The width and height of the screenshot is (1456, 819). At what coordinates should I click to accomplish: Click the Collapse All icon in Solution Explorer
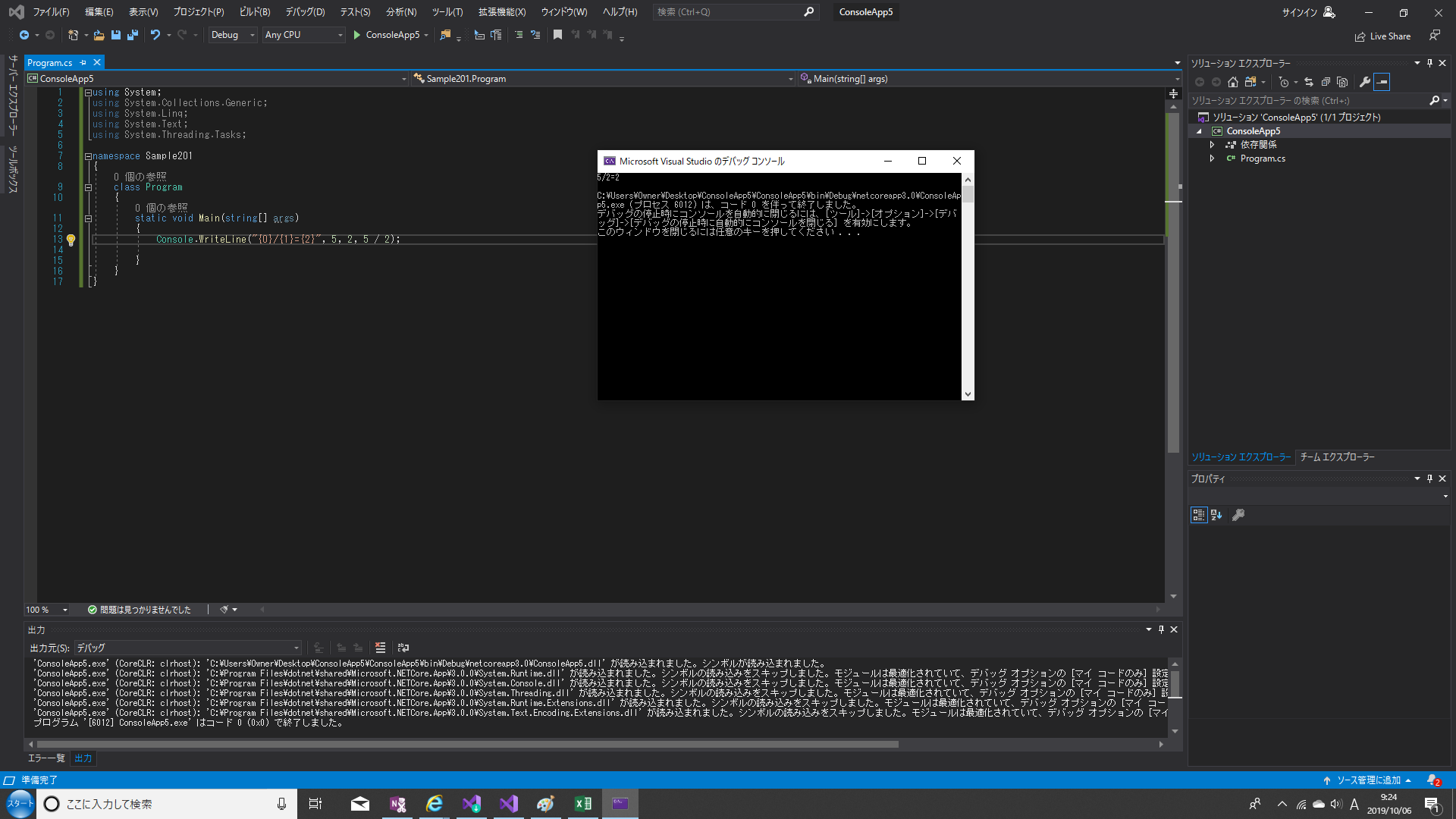1326,82
